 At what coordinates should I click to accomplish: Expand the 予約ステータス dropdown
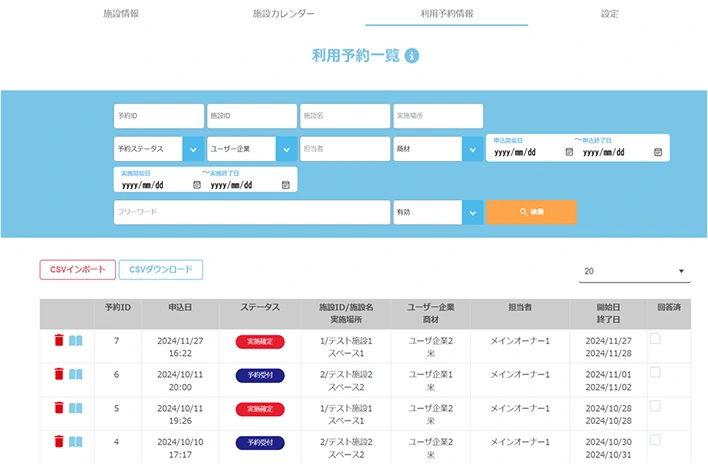pos(192,149)
